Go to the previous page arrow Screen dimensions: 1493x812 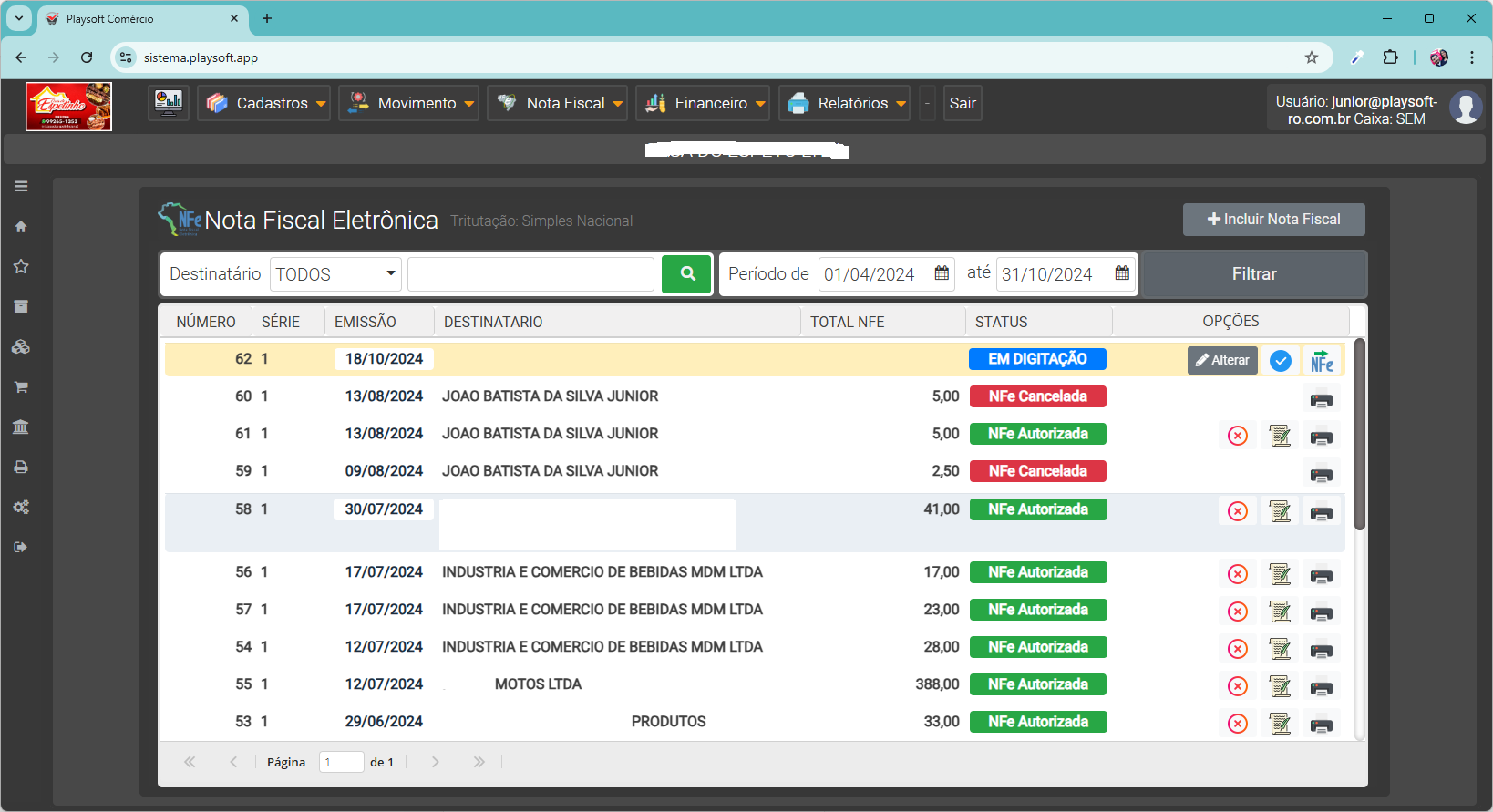pos(233,762)
